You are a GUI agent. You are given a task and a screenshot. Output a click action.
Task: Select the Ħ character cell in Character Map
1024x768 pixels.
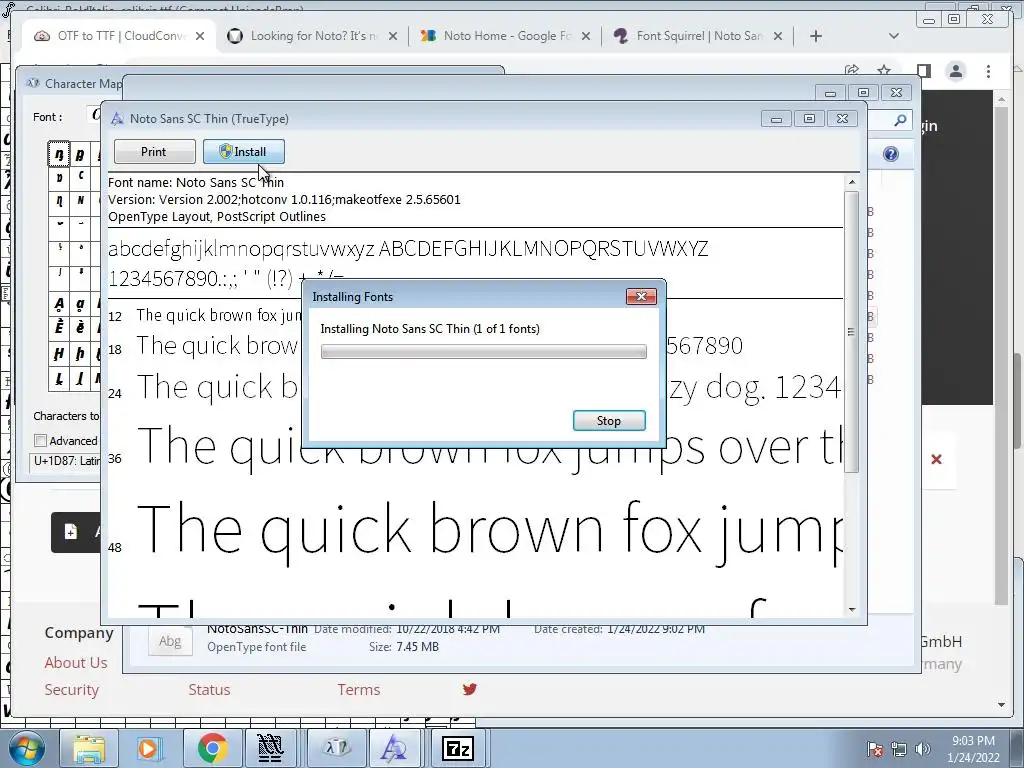pyautogui.click(x=59, y=353)
